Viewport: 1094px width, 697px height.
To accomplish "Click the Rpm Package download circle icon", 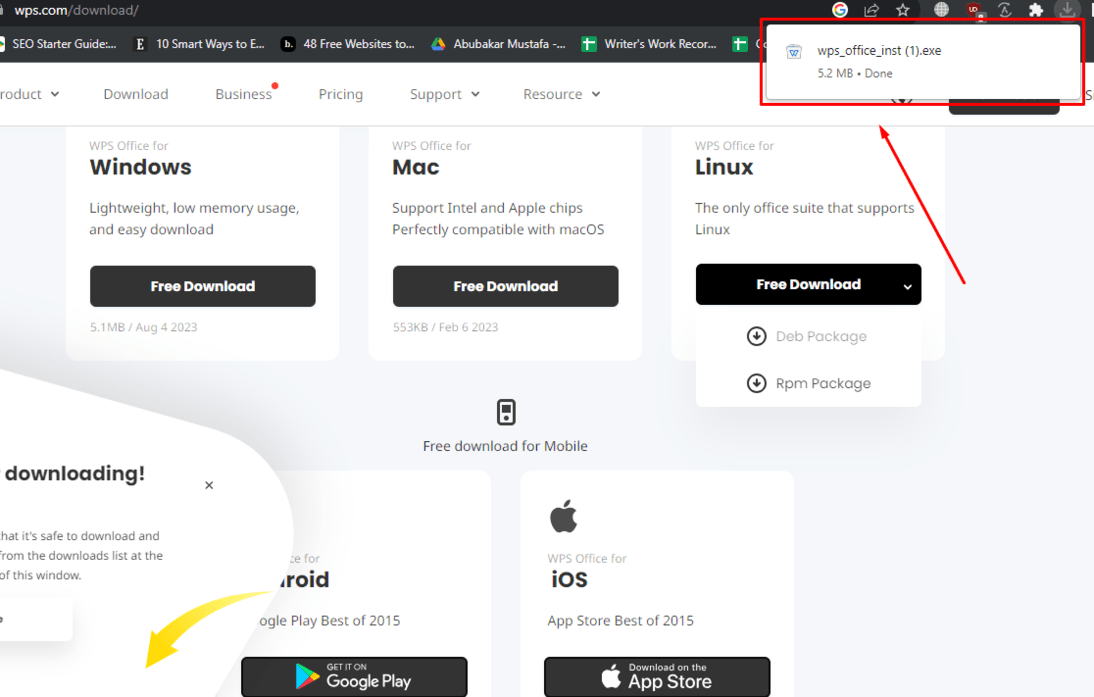I will coord(757,383).
